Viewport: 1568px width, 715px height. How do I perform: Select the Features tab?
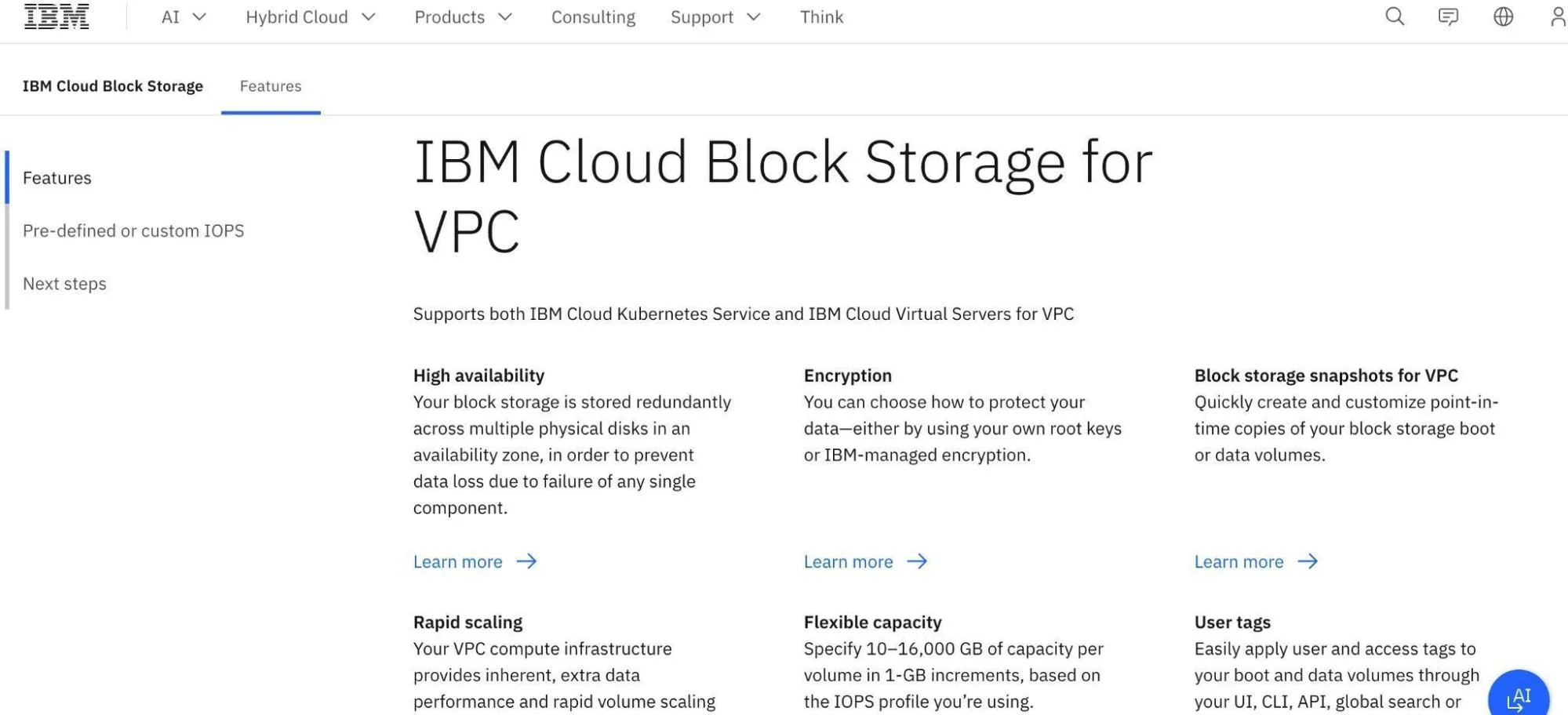click(271, 86)
